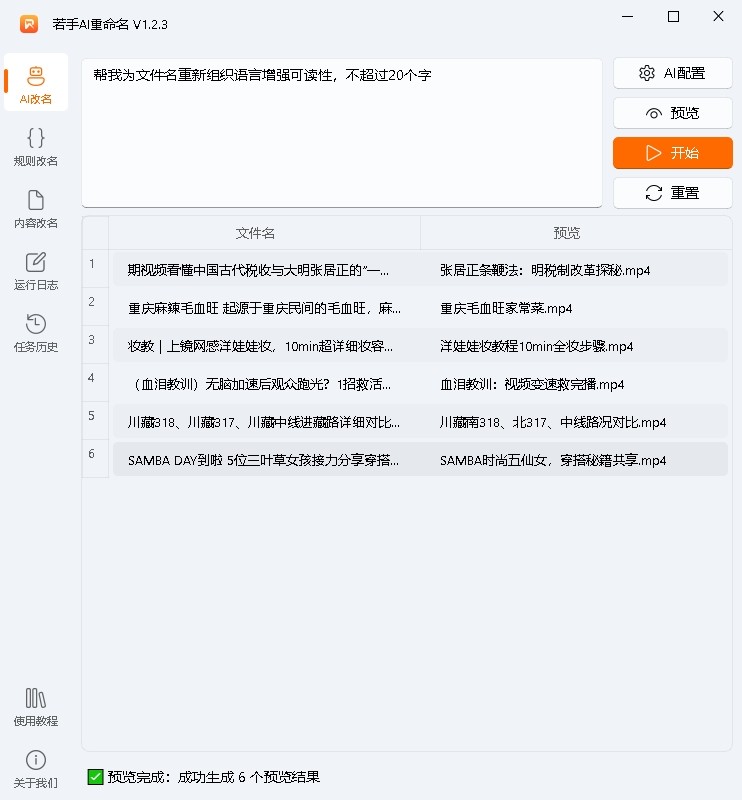Click the 文件名 column header
Viewport: 742px width, 800px height.
coord(255,233)
